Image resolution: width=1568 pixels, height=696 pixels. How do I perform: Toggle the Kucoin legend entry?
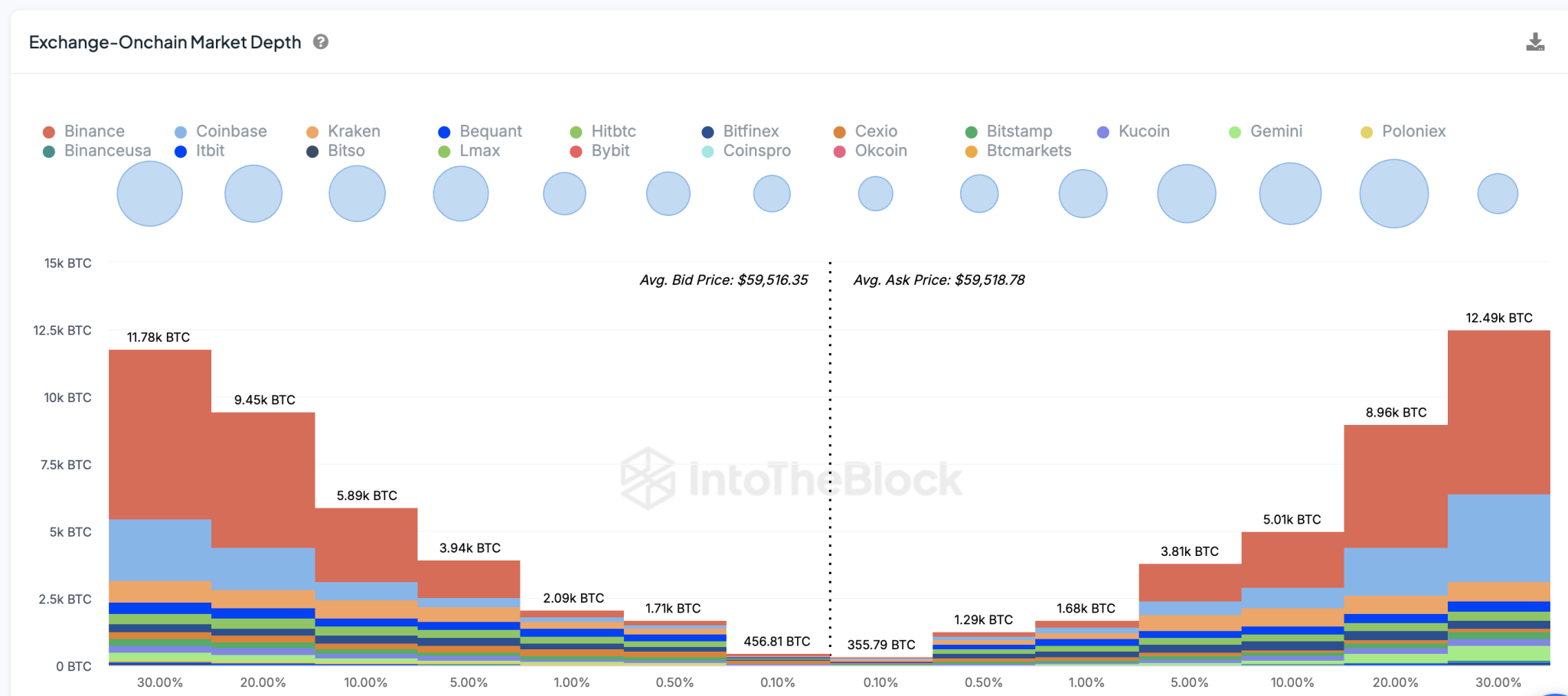tap(1134, 132)
